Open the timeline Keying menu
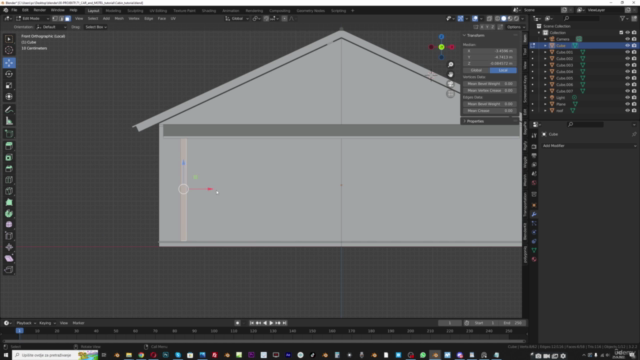 coord(47,323)
